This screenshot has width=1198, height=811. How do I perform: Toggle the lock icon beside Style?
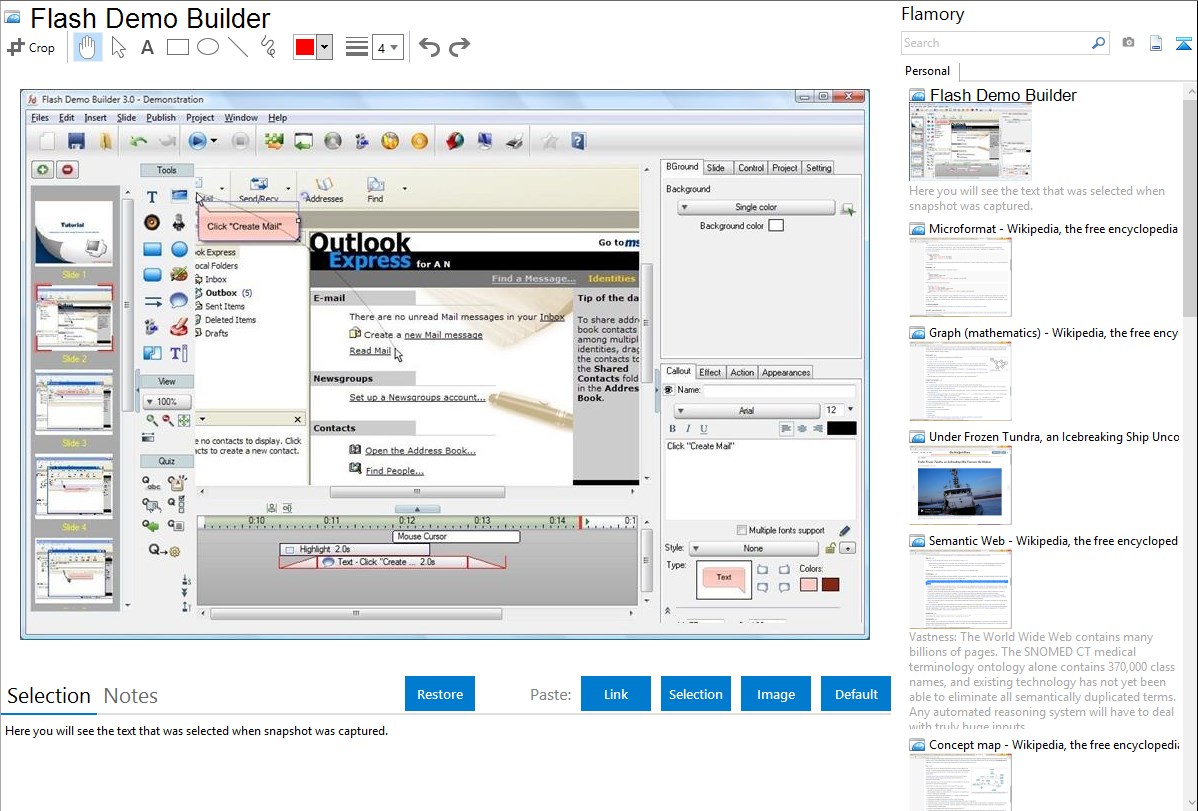830,548
